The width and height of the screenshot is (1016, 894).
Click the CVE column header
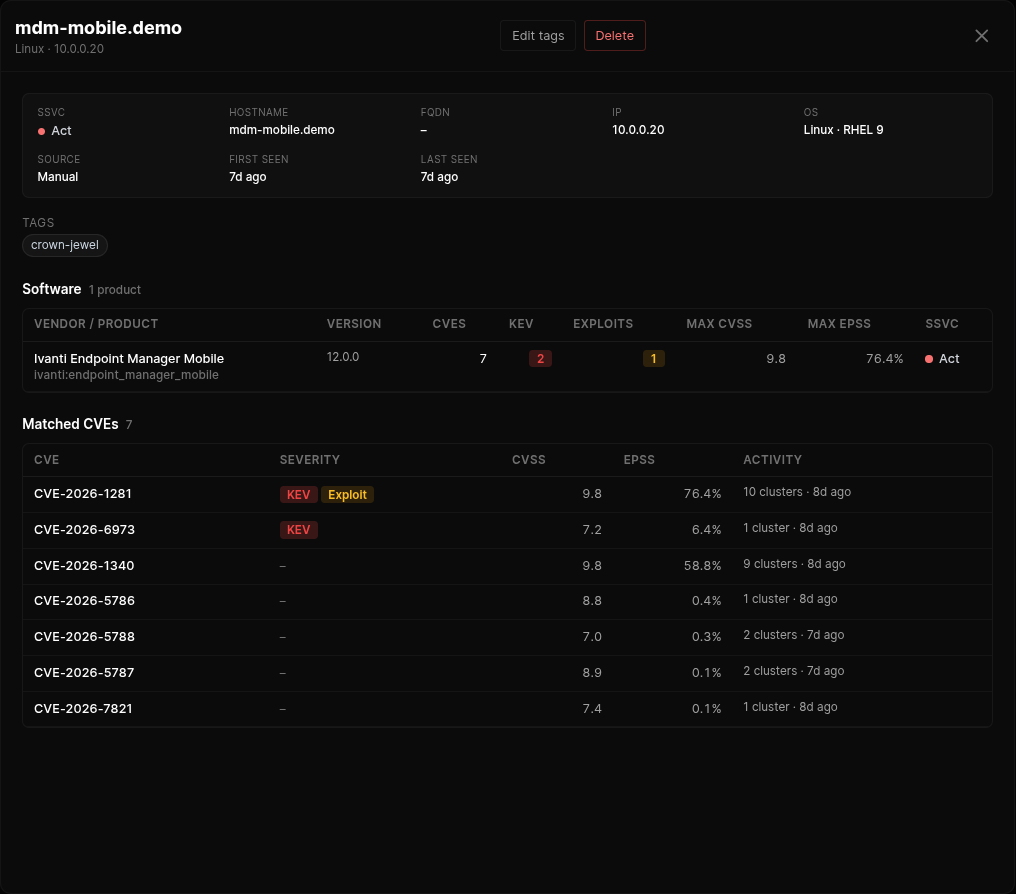[47, 460]
